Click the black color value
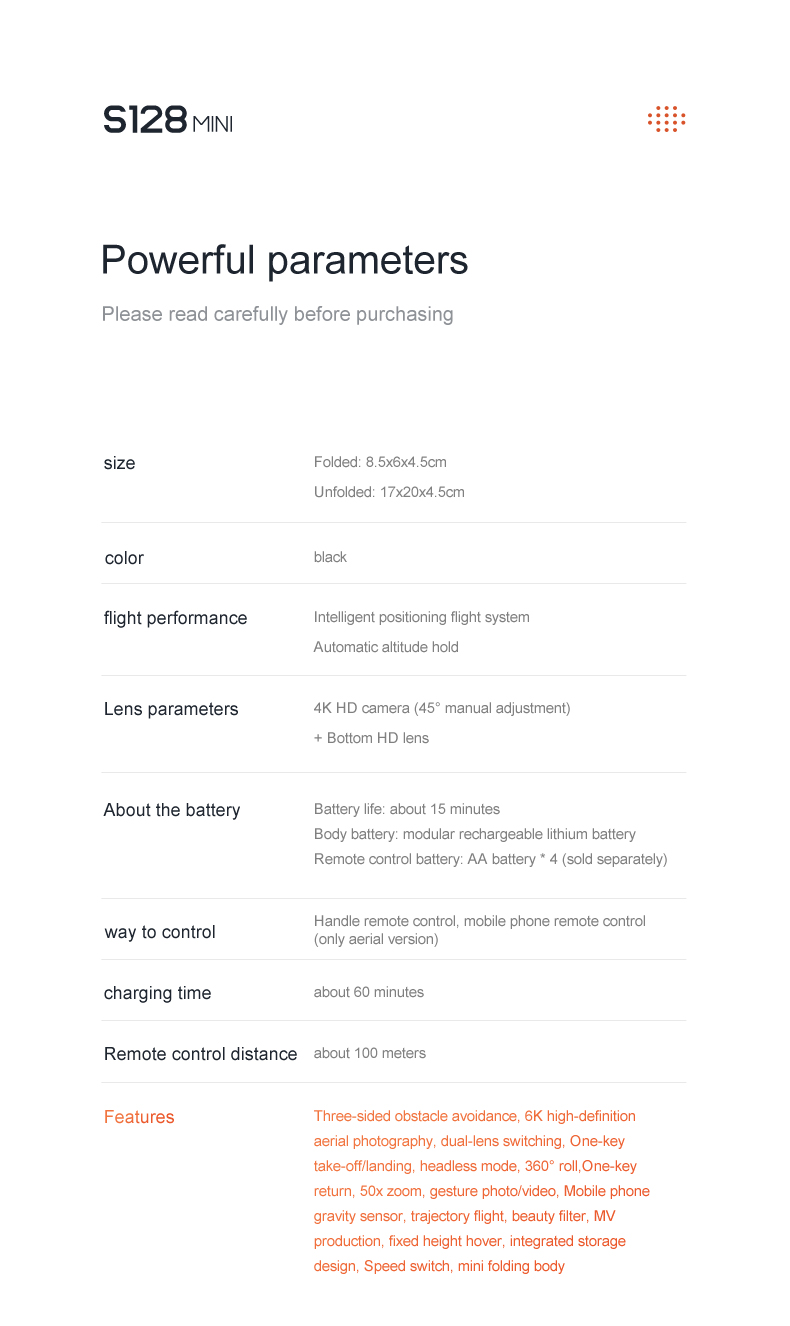Viewport: 790px width, 1326px height. pos(330,557)
